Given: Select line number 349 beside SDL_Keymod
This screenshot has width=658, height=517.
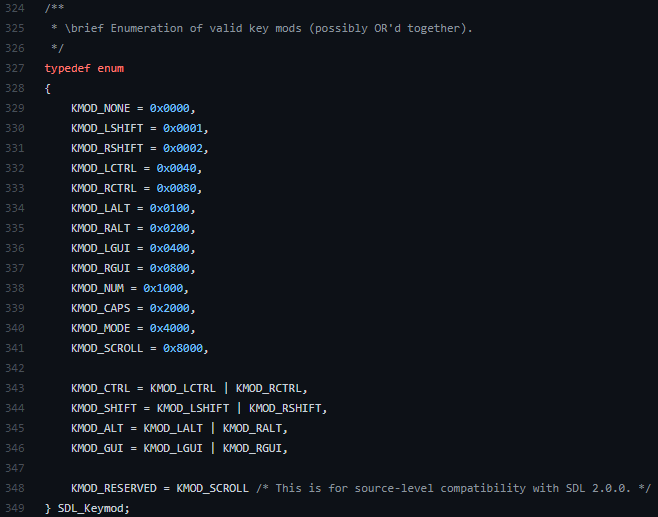Looking at the screenshot, I should pos(13,508).
